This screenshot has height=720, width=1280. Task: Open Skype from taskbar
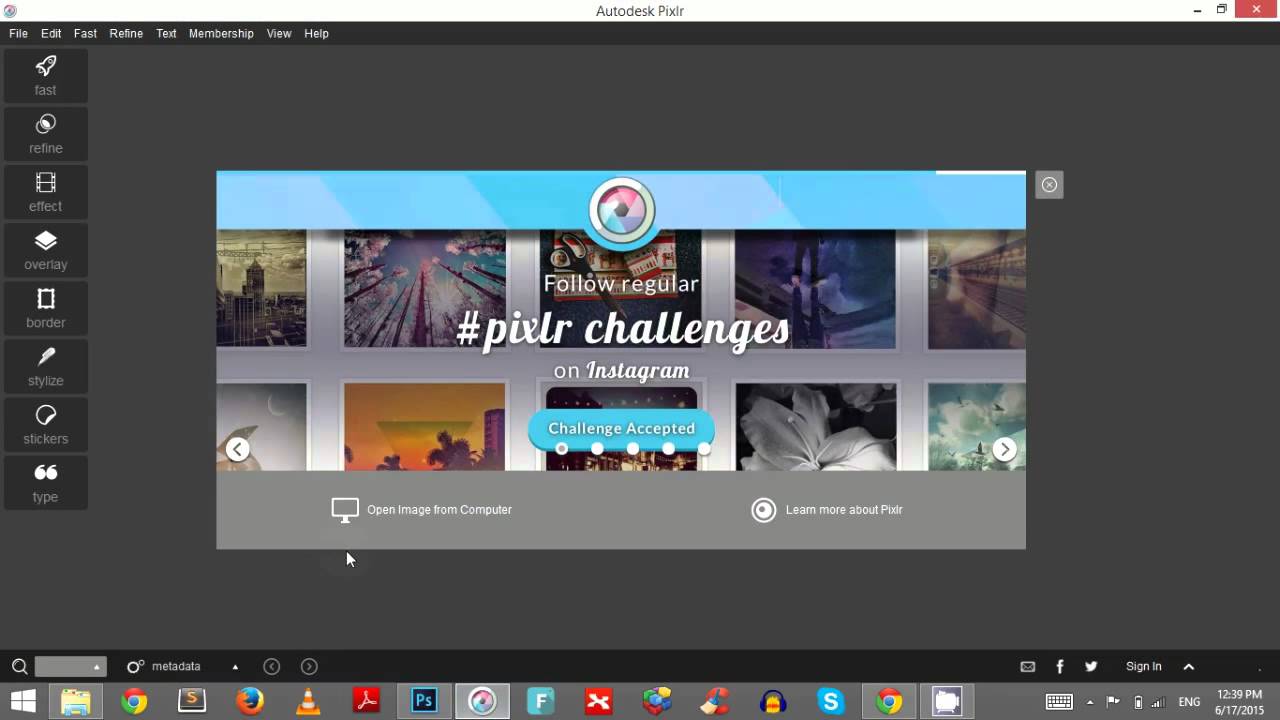click(x=831, y=702)
